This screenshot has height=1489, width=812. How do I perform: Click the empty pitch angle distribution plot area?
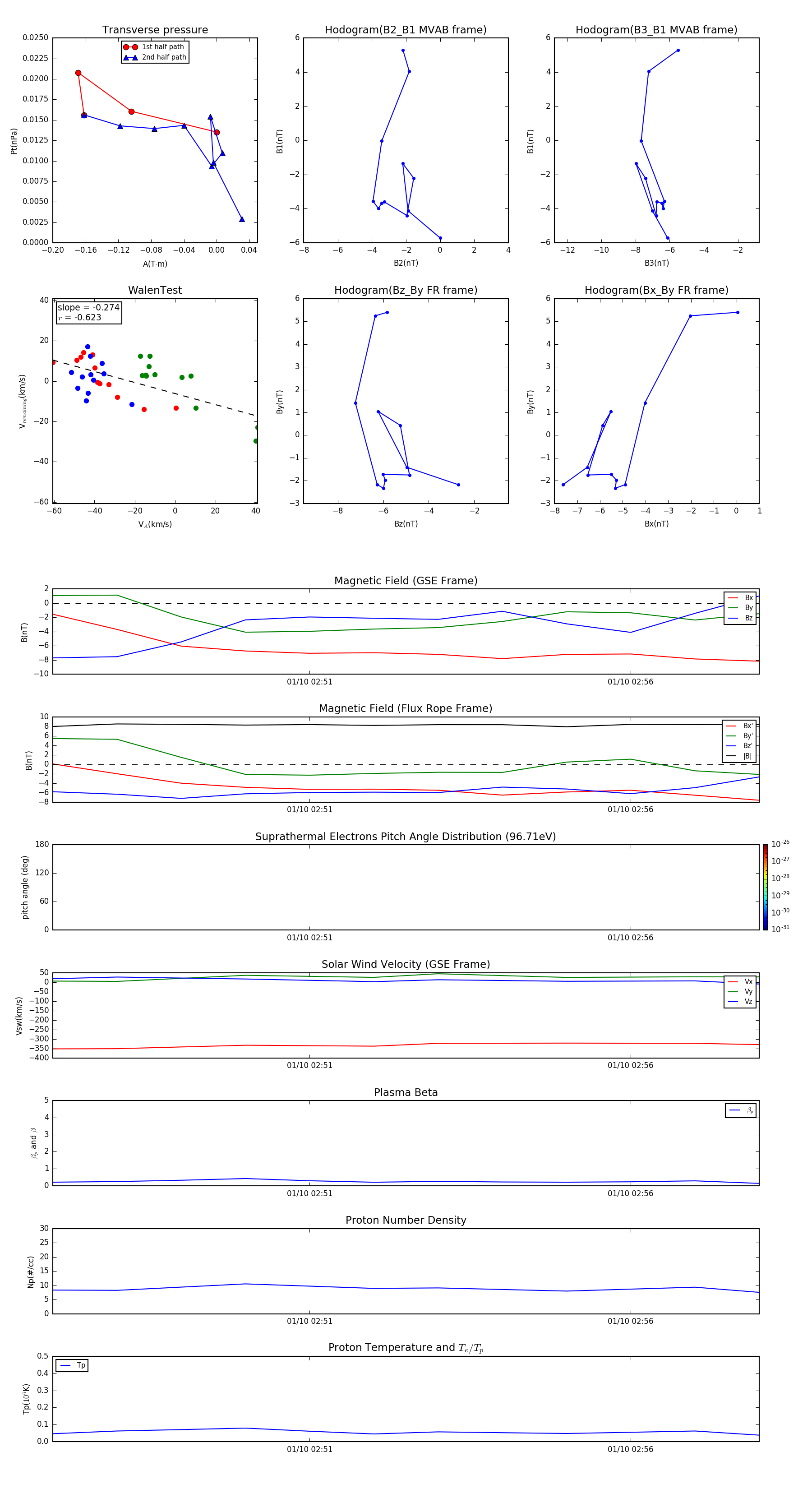pos(406,887)
